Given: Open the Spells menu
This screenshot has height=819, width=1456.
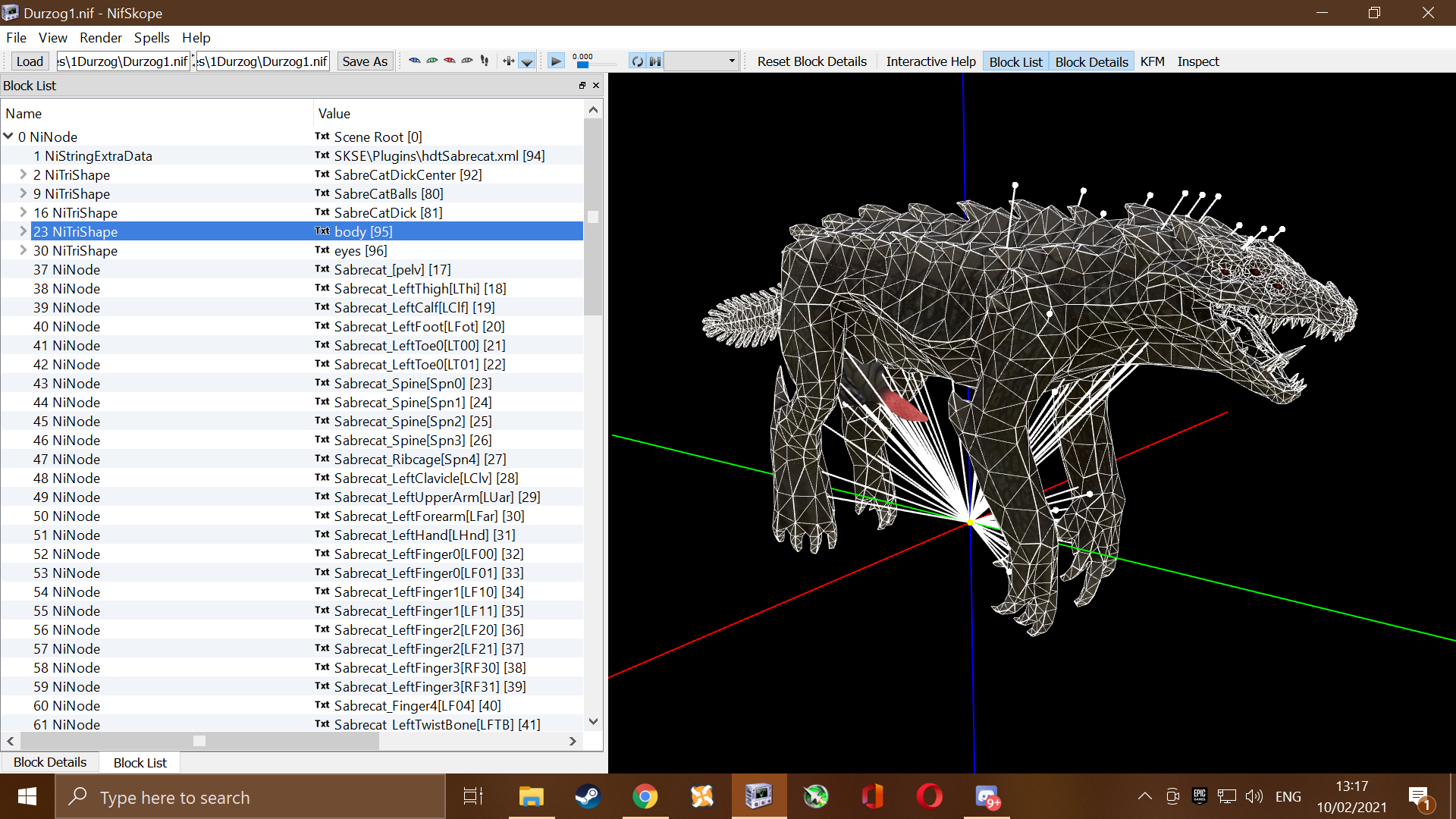Looking at the screenshot, I should pyautogui.click(x=152, y=38).
